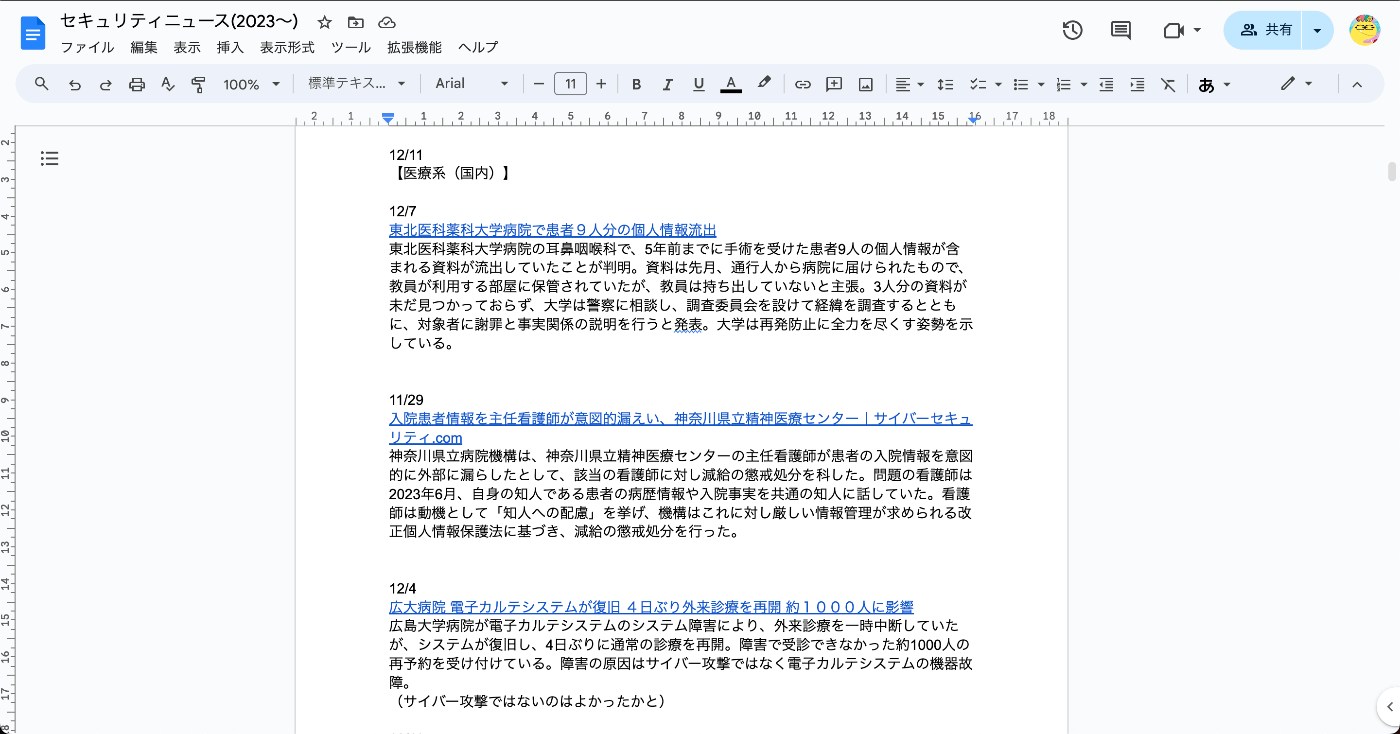The height and width of the screenshot is (734, 1400).
Task: Expand numbered list options arrow
Action: [1084, 84]
